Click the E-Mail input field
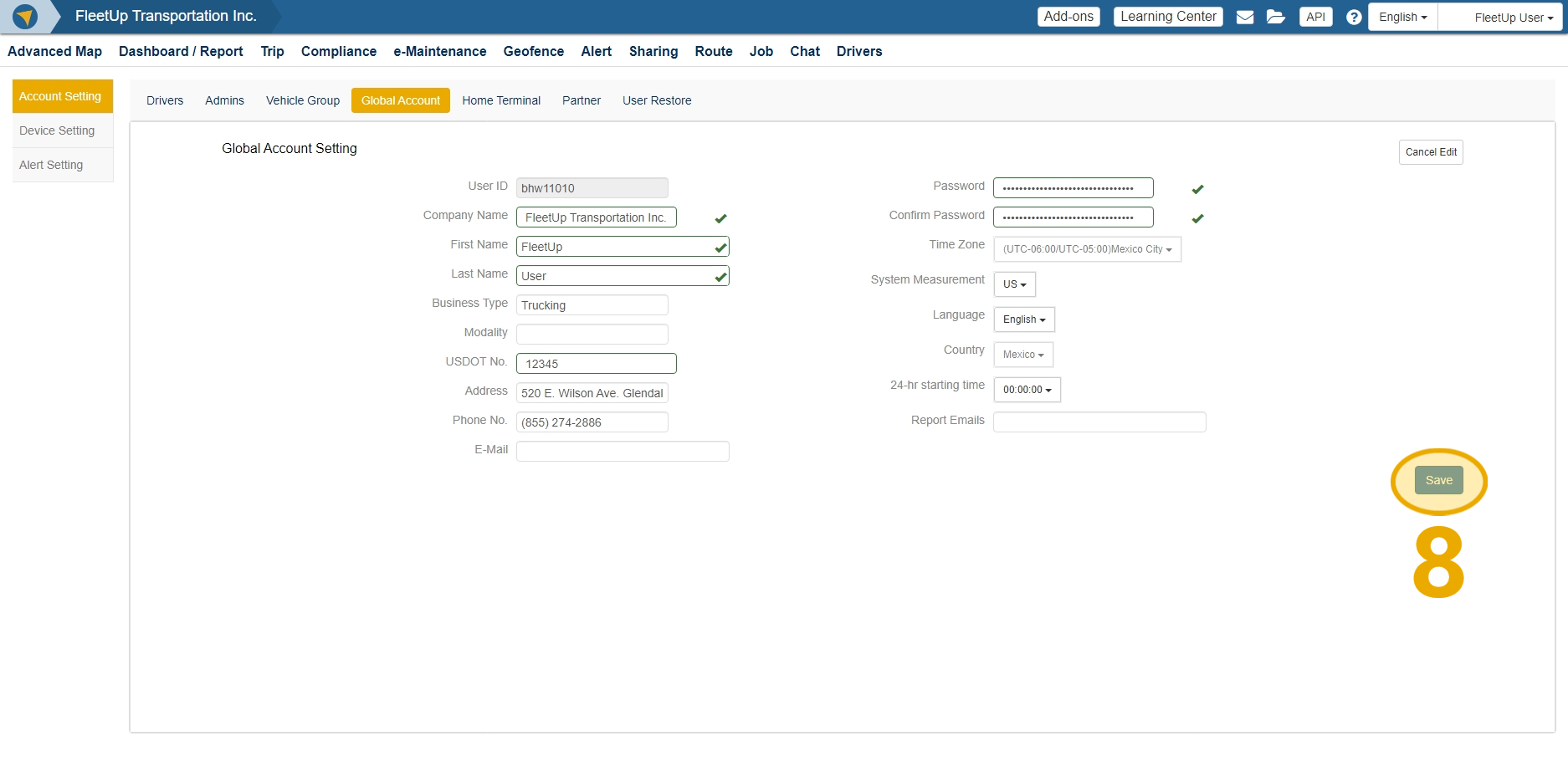The height and width of the screenshot is (777, 1568). [x=623, y=452]
